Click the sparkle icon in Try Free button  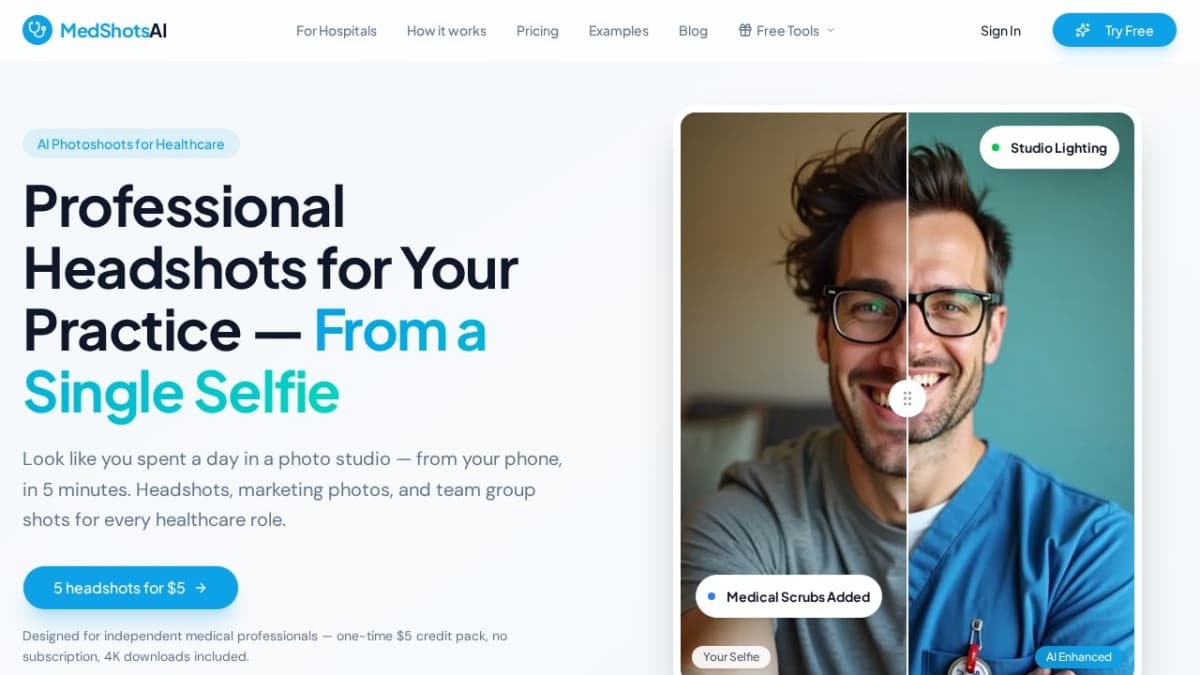tap(1083, 30)
